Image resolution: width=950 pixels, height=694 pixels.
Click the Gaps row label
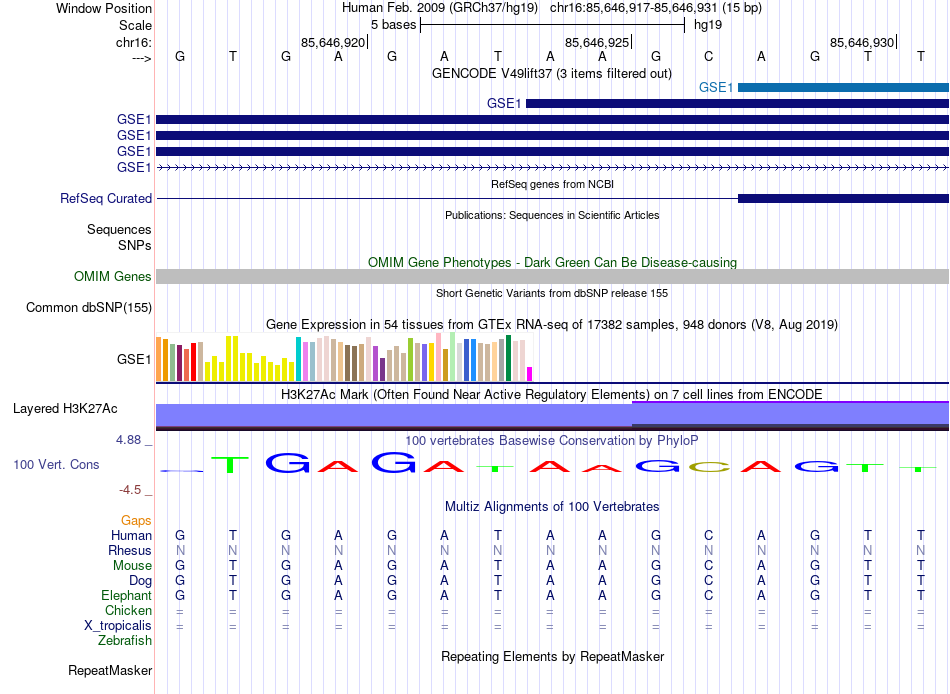(136, 521)
